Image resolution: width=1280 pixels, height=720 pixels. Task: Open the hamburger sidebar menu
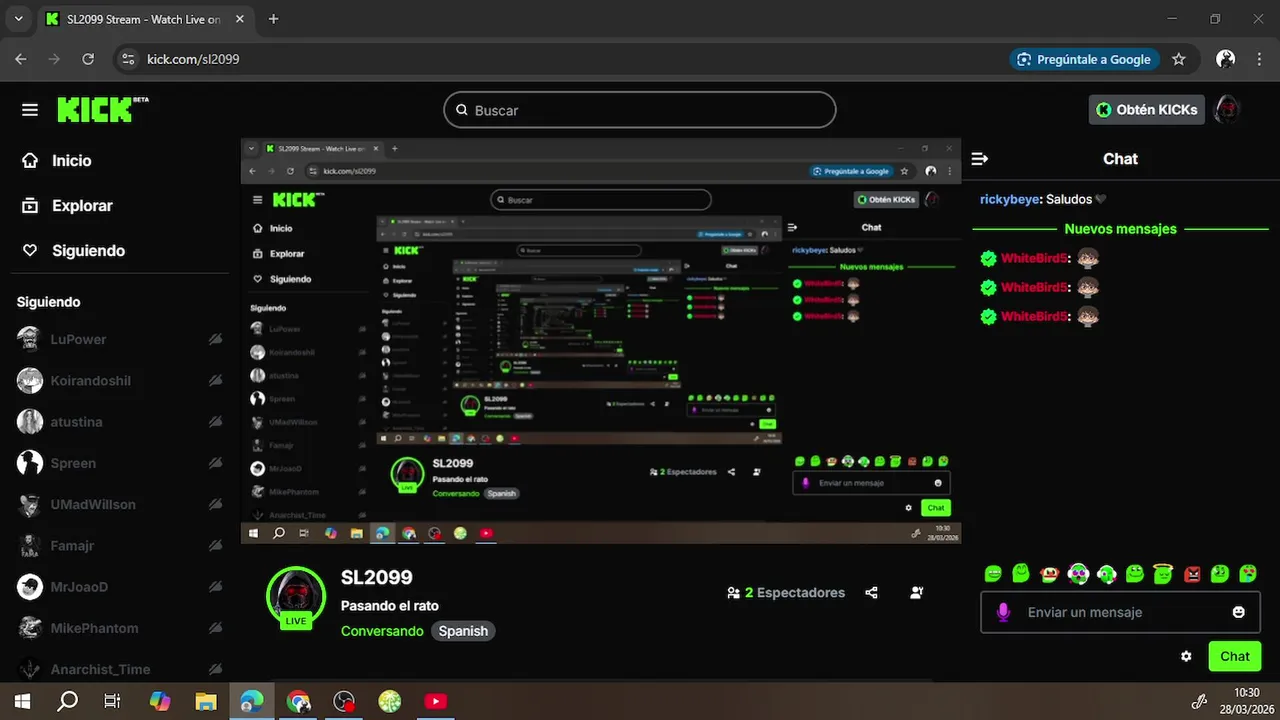point(30,110)
